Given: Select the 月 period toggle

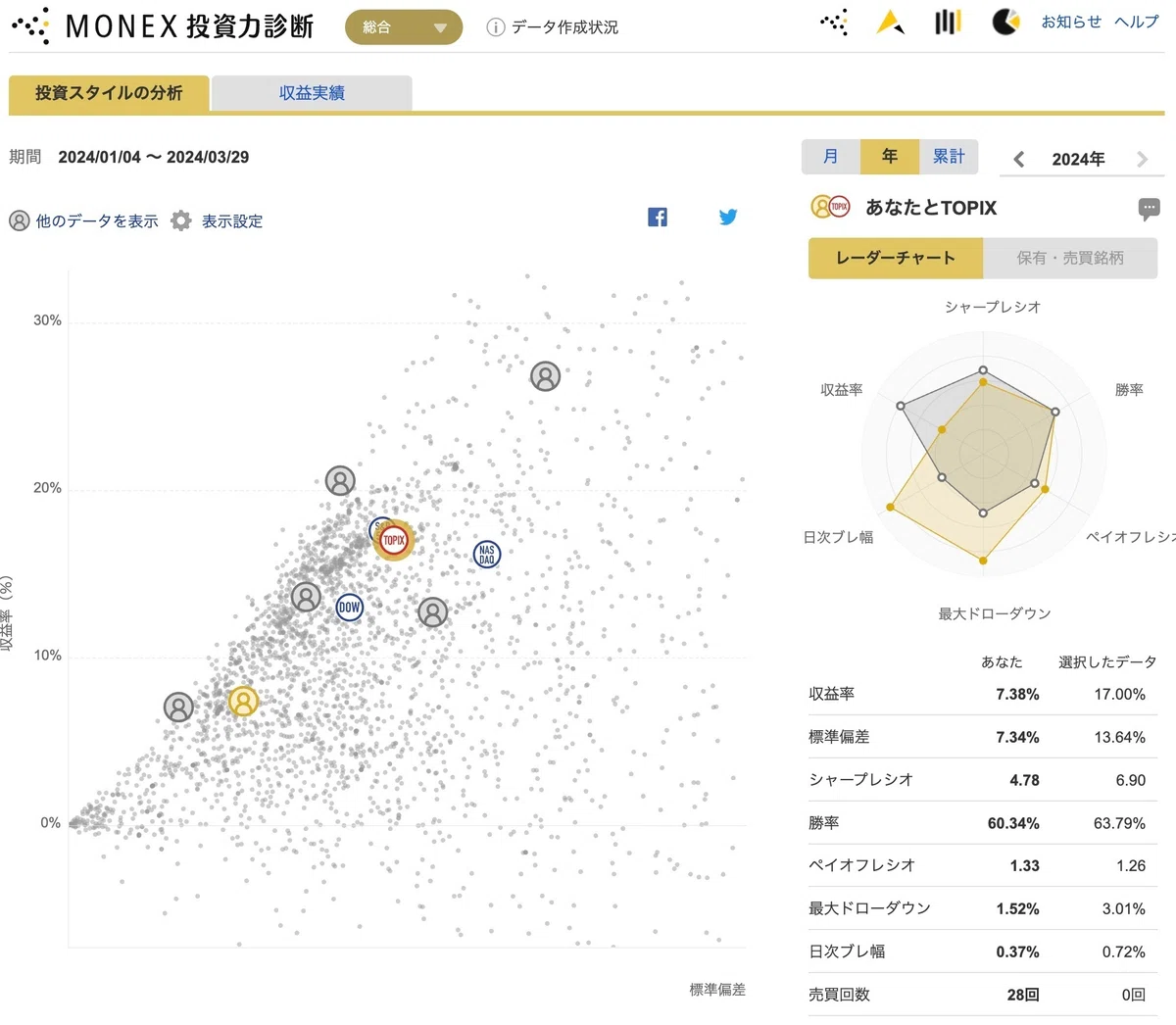Looking at the screenshot, I should [831, 157].
